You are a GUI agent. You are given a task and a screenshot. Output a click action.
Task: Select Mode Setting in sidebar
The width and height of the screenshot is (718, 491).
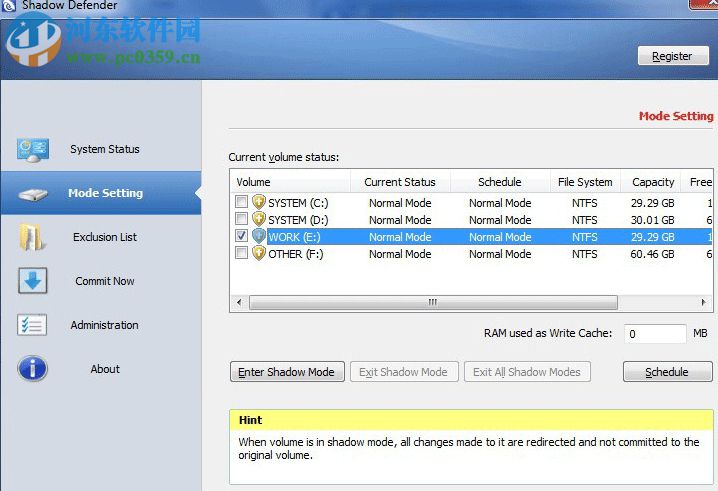coord(101,193)
